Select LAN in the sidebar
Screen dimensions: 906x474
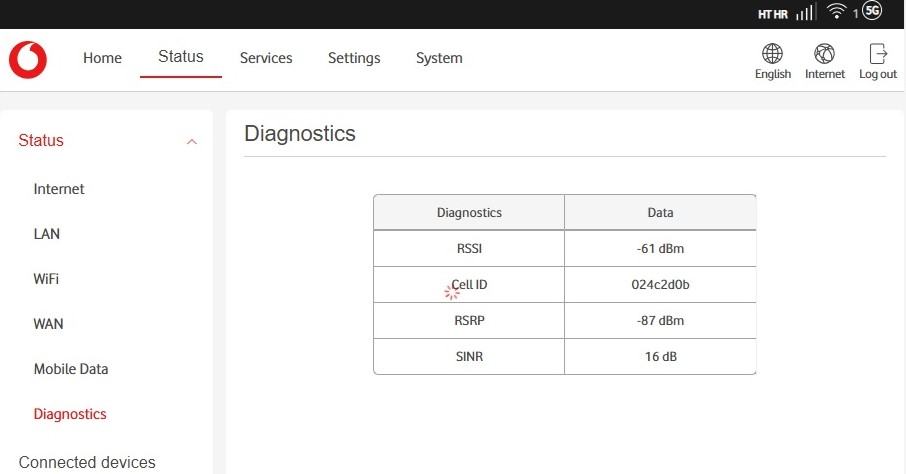[47, 234]
